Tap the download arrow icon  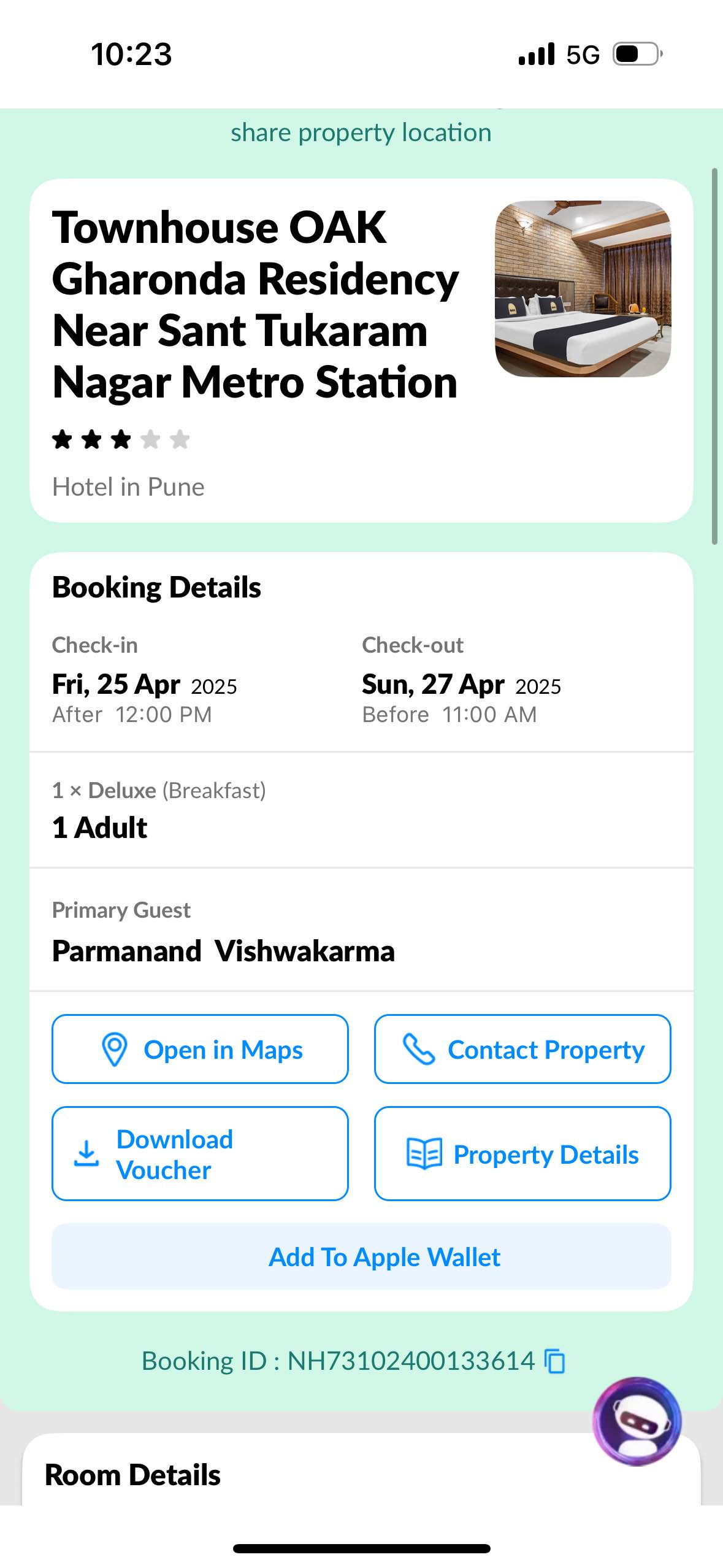tap(86, 1153)
